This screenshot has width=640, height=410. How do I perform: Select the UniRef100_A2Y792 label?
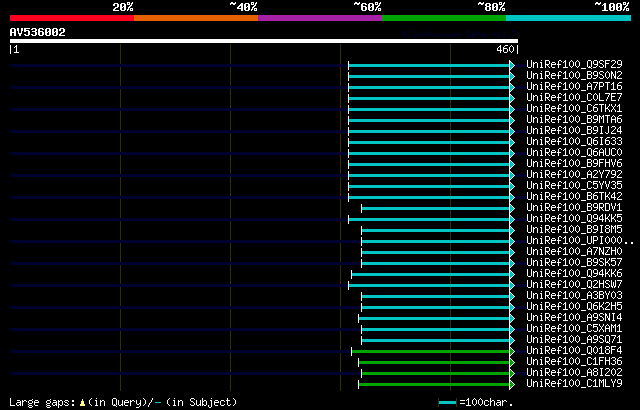click(x=574, y=175)
